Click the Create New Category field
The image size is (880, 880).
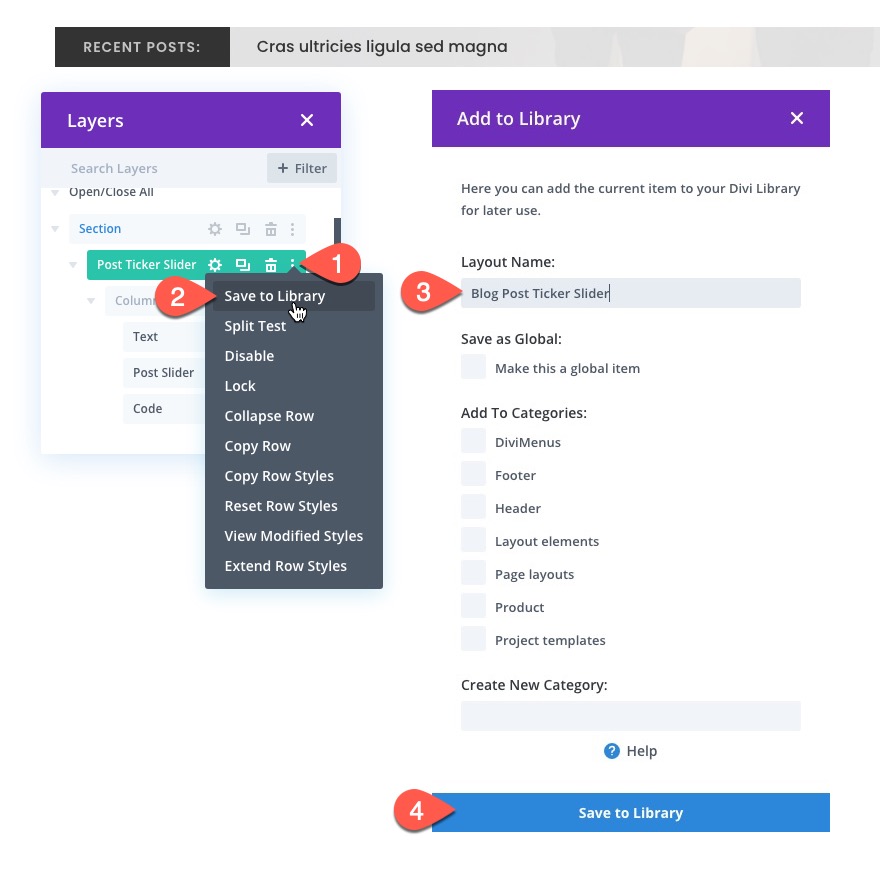pos(630,715)
